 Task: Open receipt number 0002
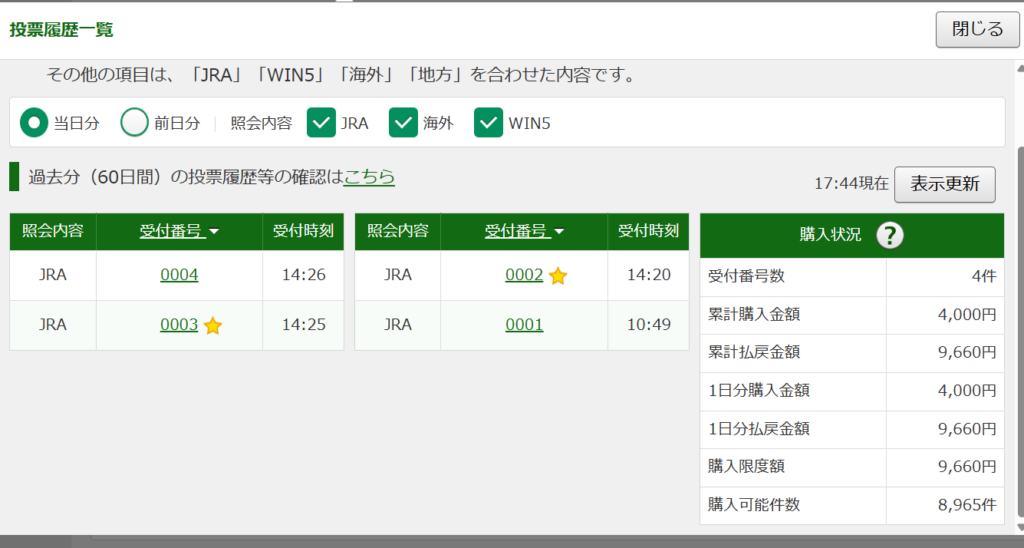tap(524, 275)
